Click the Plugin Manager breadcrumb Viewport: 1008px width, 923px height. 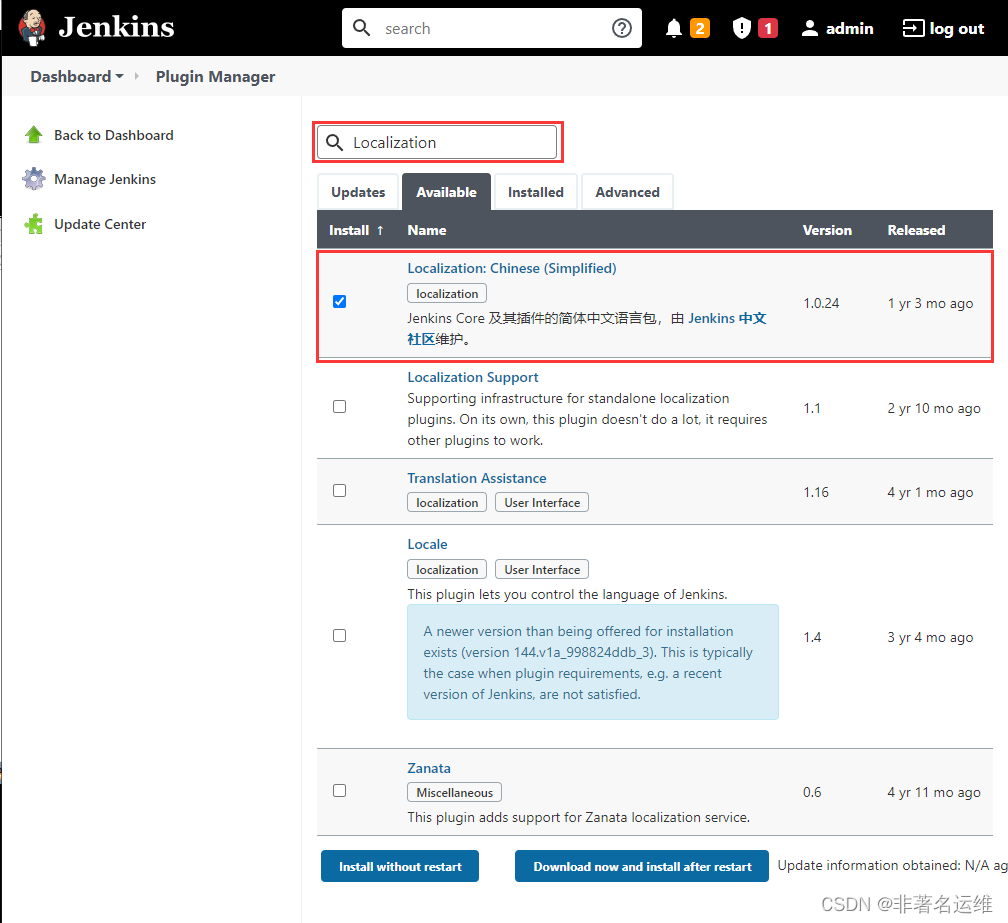click(215, 76)
